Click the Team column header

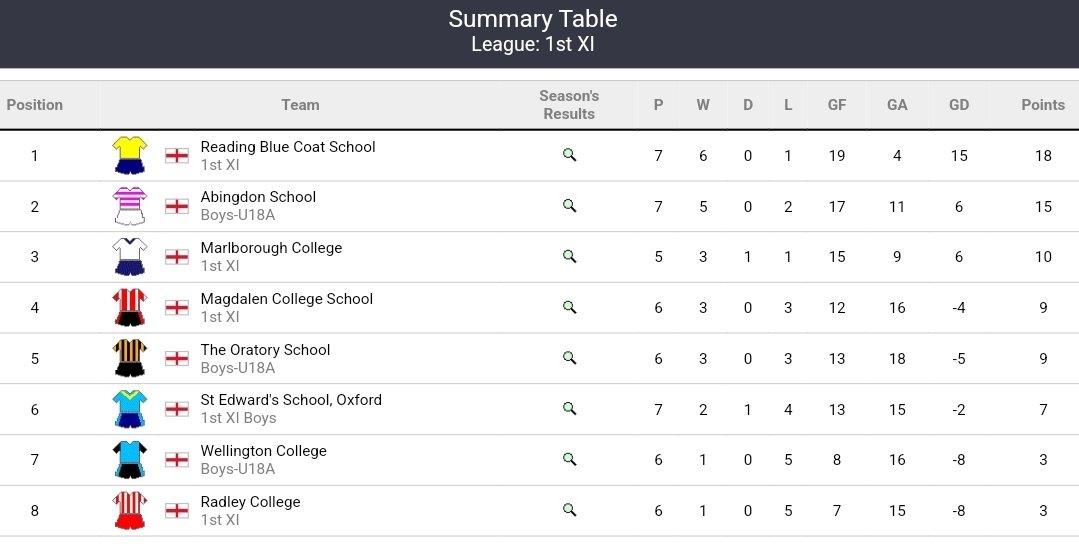tap(300, 105)
